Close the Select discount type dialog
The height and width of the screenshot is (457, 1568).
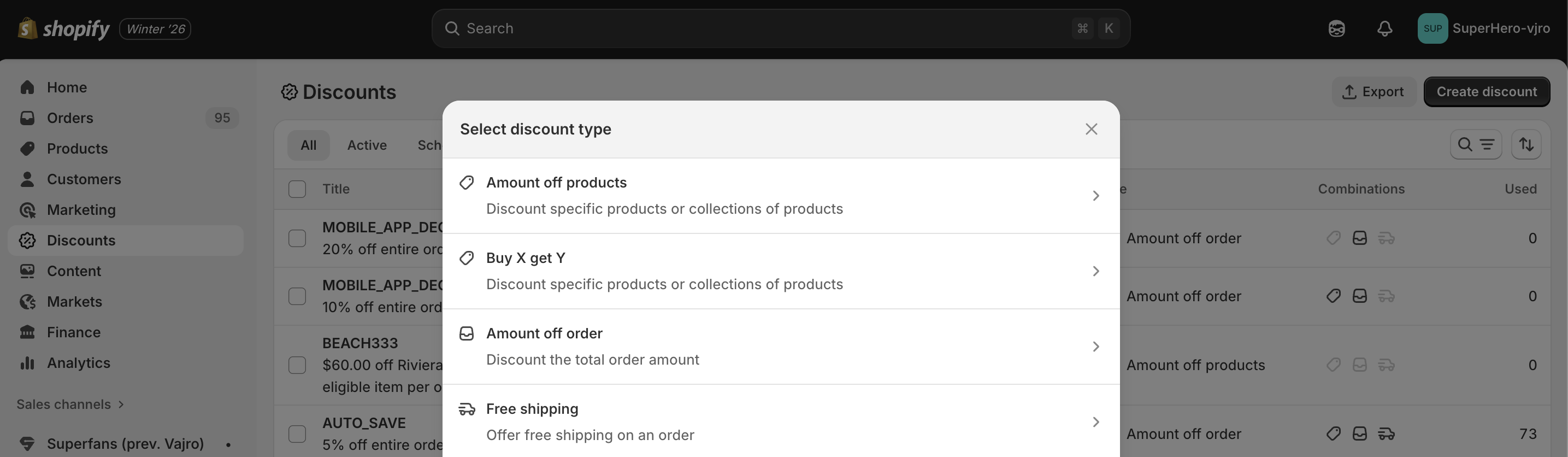[x=1092, y=129]
